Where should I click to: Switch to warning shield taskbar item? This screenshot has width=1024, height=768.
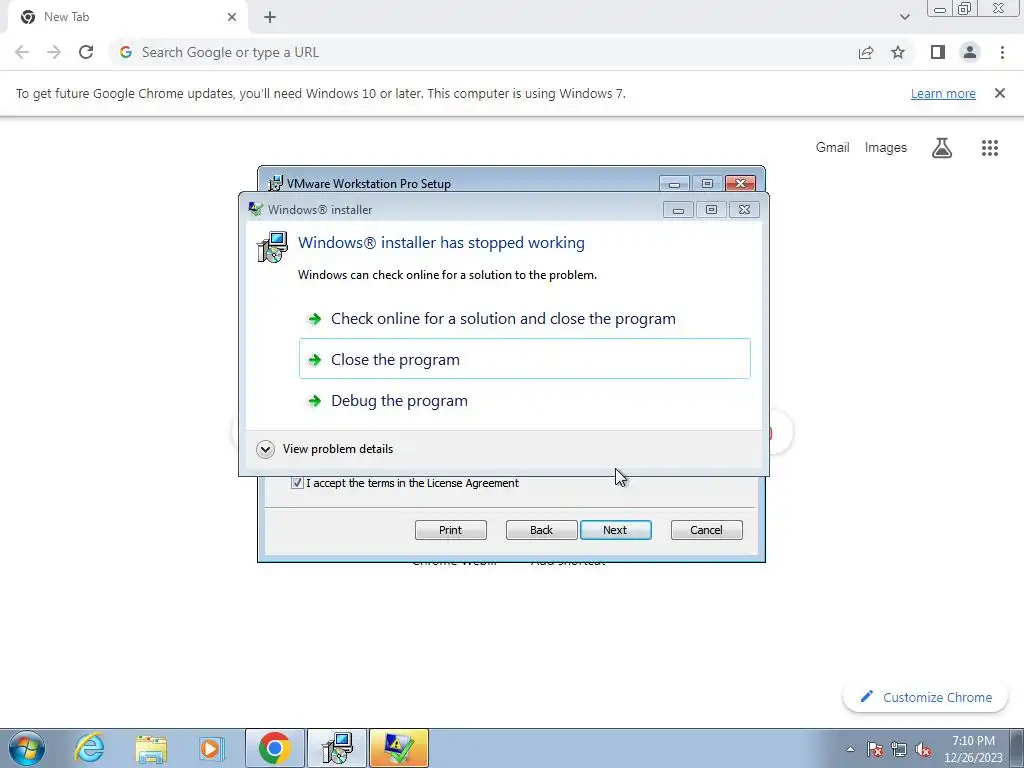398,748
